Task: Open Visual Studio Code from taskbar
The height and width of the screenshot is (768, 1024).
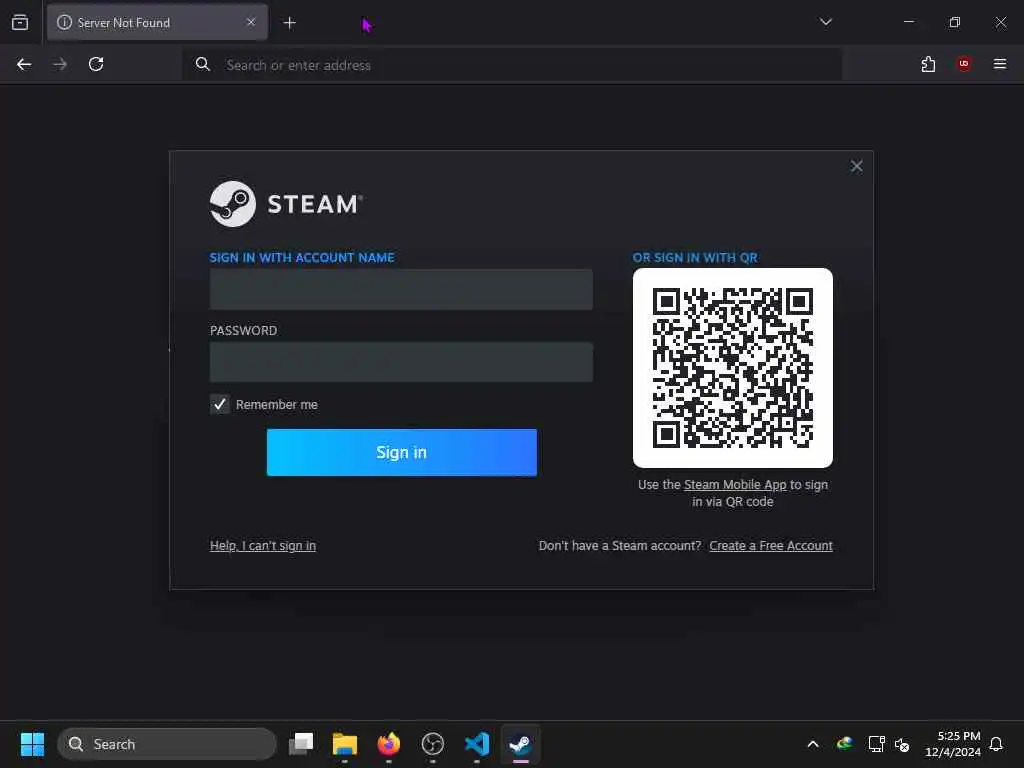Action: pyautogui.click(x=477, y=744)
